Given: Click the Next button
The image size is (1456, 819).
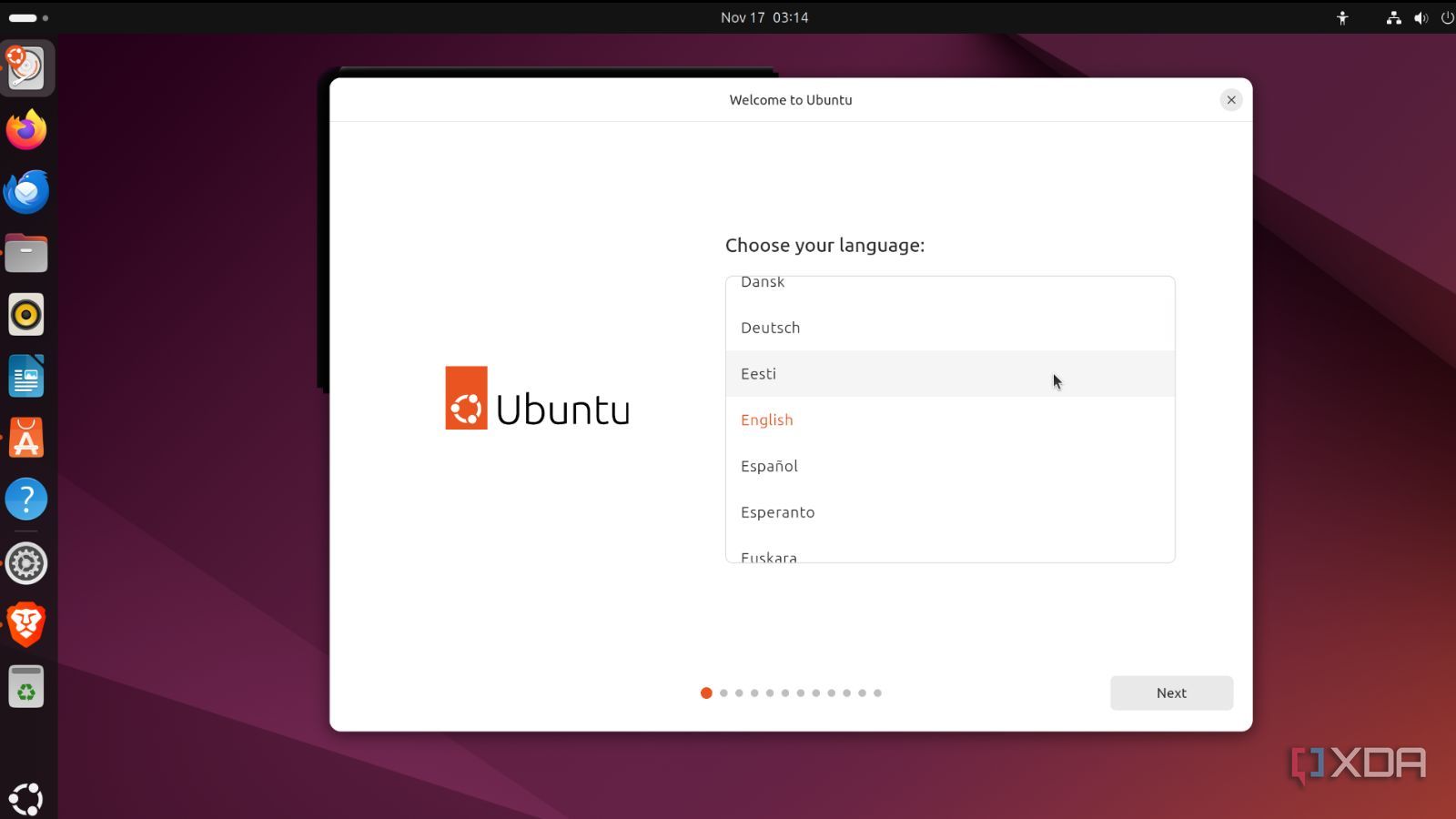Looking at the screenshot, I should click(x=1171, y=693).
